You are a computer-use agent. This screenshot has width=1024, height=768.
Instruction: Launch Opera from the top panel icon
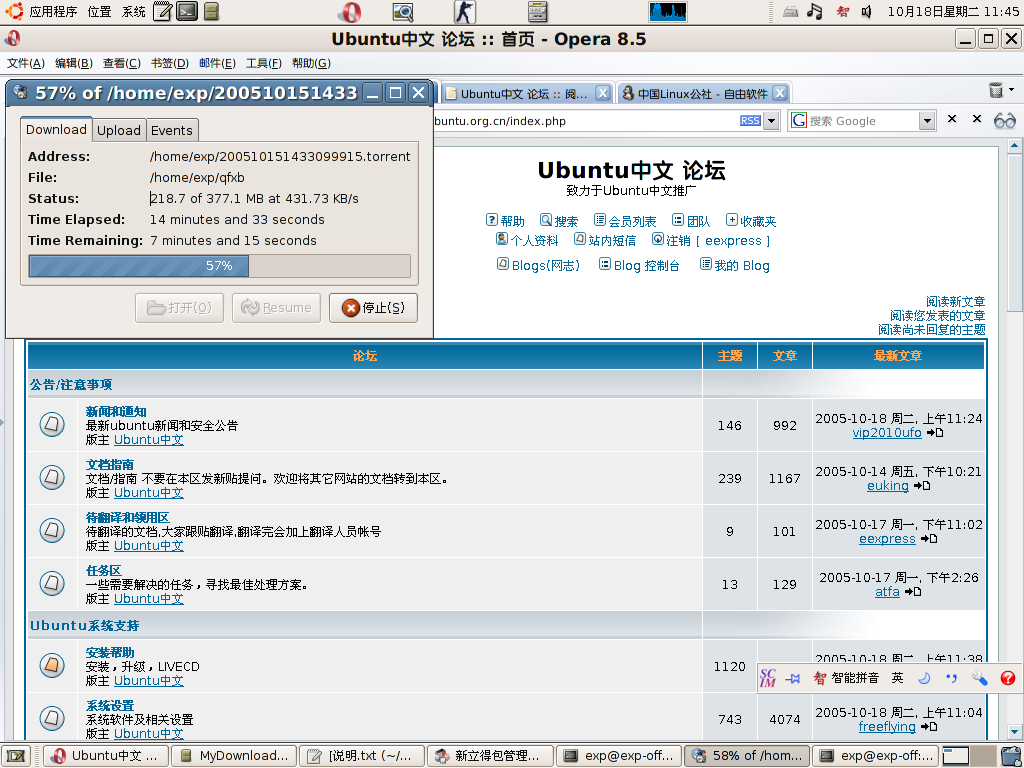(350, 12)
